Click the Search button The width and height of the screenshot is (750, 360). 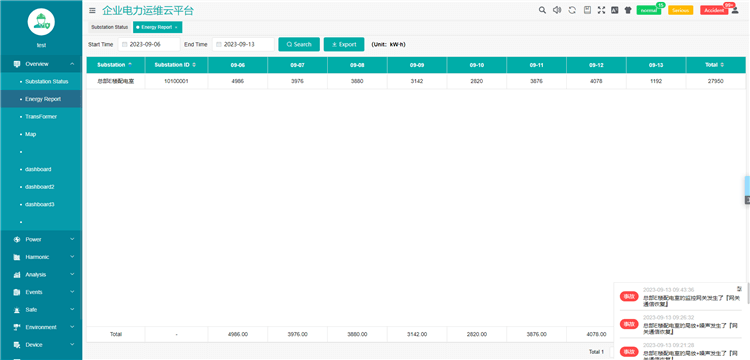pos(299,44)
